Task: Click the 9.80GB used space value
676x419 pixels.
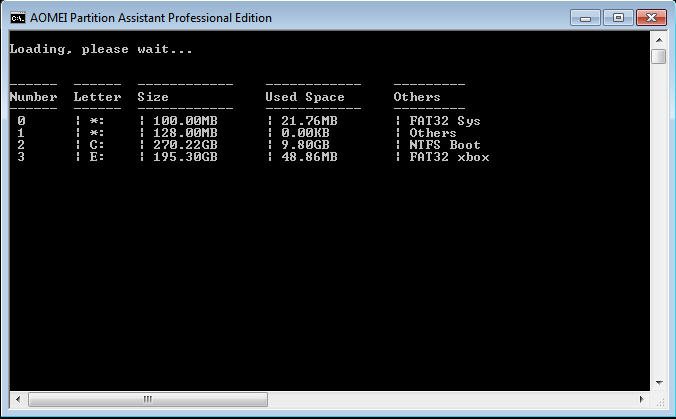Action: [x=305, y=145]
